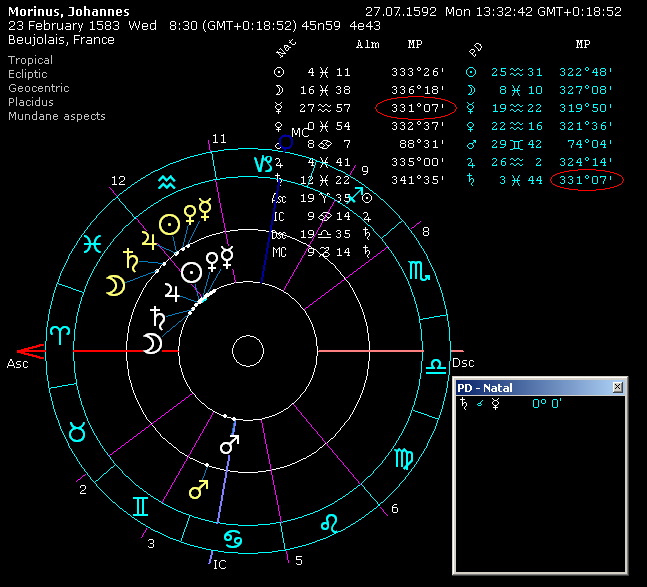Viewport: 647px width, 587px height.
Task: Select the white natal Saturn glyph
Action: coord(158,318)
